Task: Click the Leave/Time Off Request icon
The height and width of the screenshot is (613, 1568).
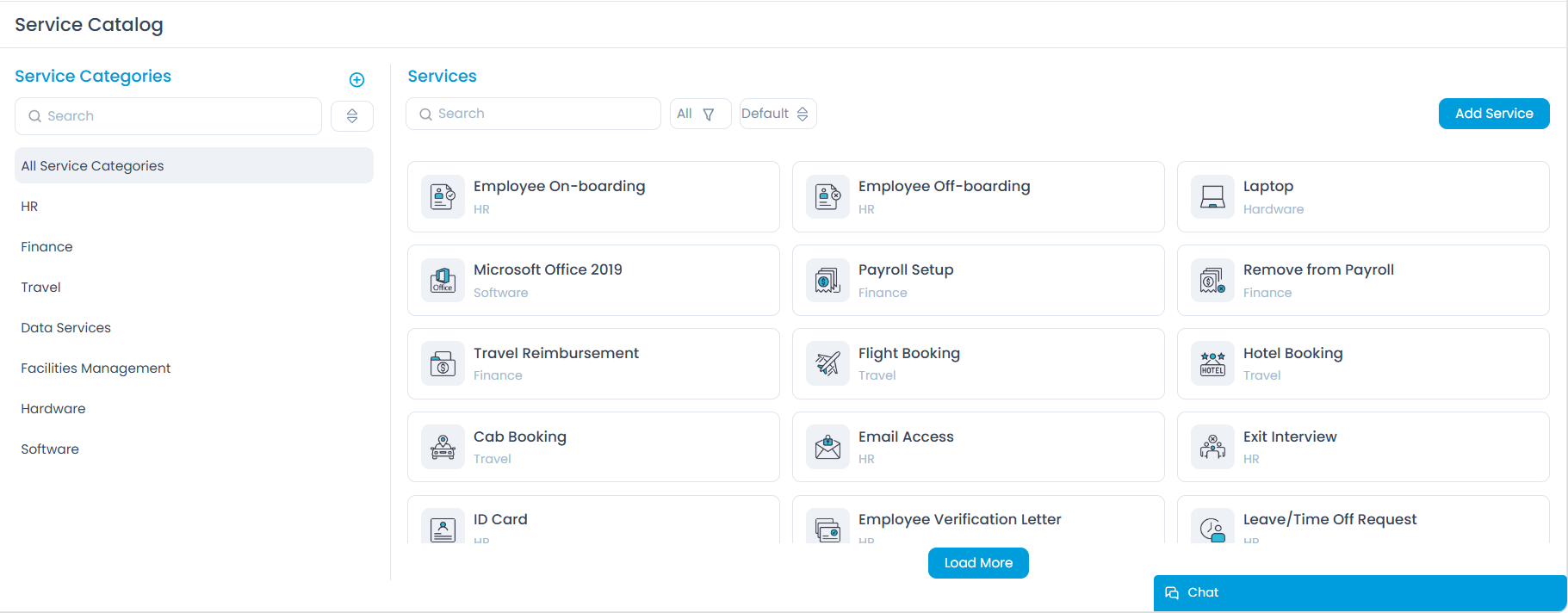Action: (x=1212, y=528)
